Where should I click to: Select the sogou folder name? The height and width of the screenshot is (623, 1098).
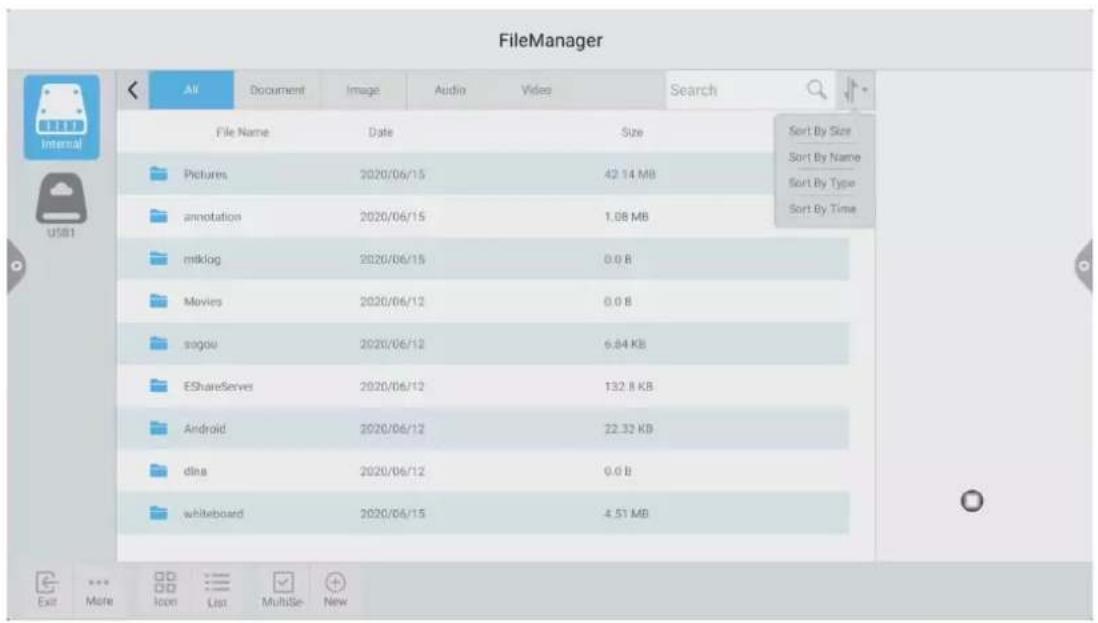pos(200,344)
